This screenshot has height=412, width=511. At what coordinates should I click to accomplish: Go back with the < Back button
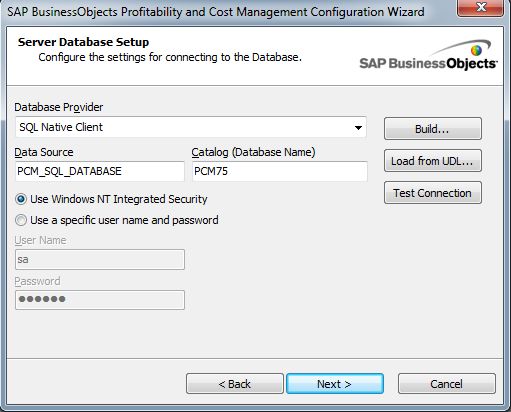point(235,384)
